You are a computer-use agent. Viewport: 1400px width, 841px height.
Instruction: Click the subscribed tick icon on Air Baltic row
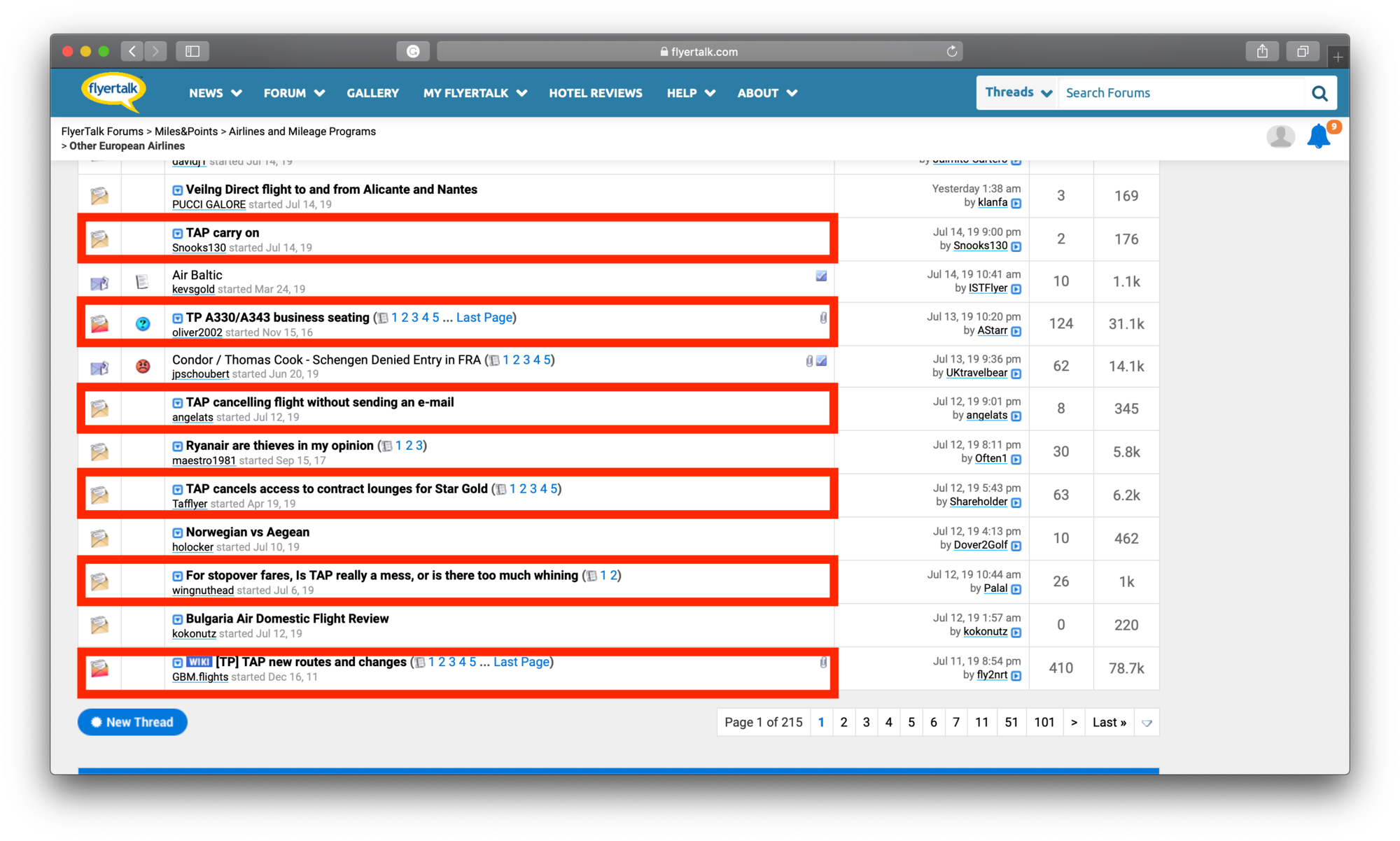tap(821, 276)
